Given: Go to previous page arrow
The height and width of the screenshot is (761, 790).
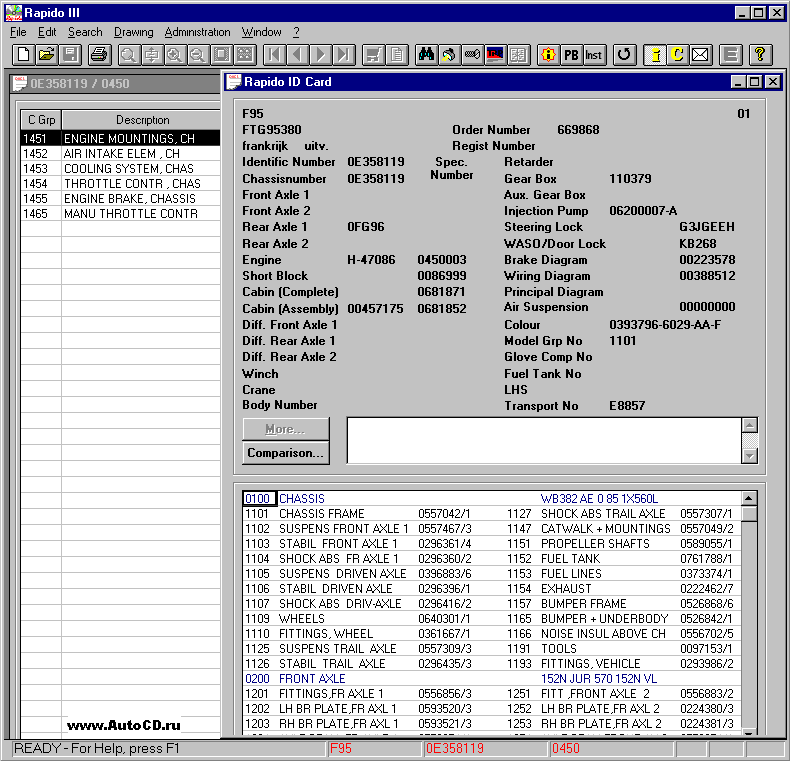Looking at the screenshot, I should [298, 54].
